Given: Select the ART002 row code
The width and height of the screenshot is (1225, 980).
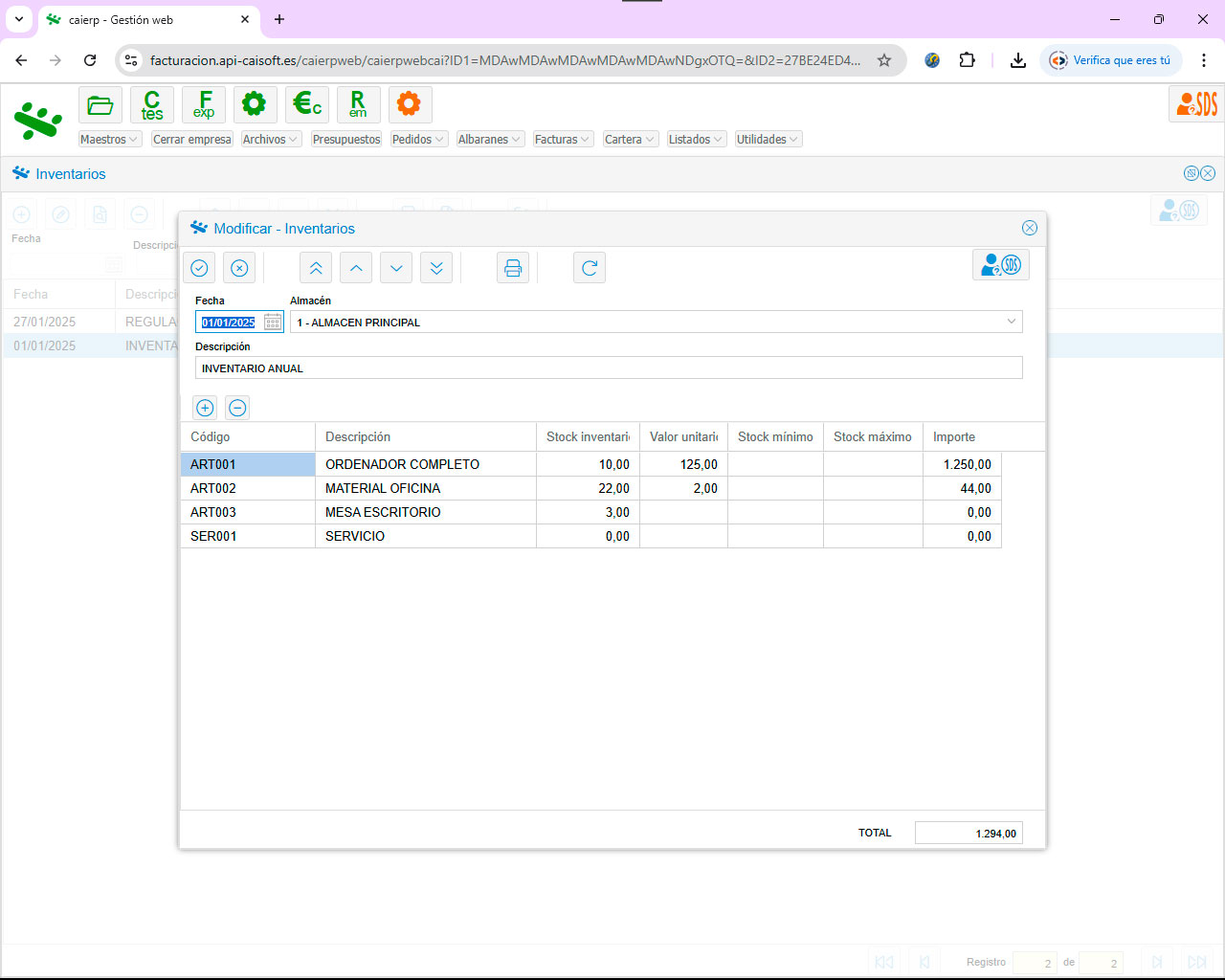Looking at the screenshot, I should pyautogui.click(x=248, y=488).
